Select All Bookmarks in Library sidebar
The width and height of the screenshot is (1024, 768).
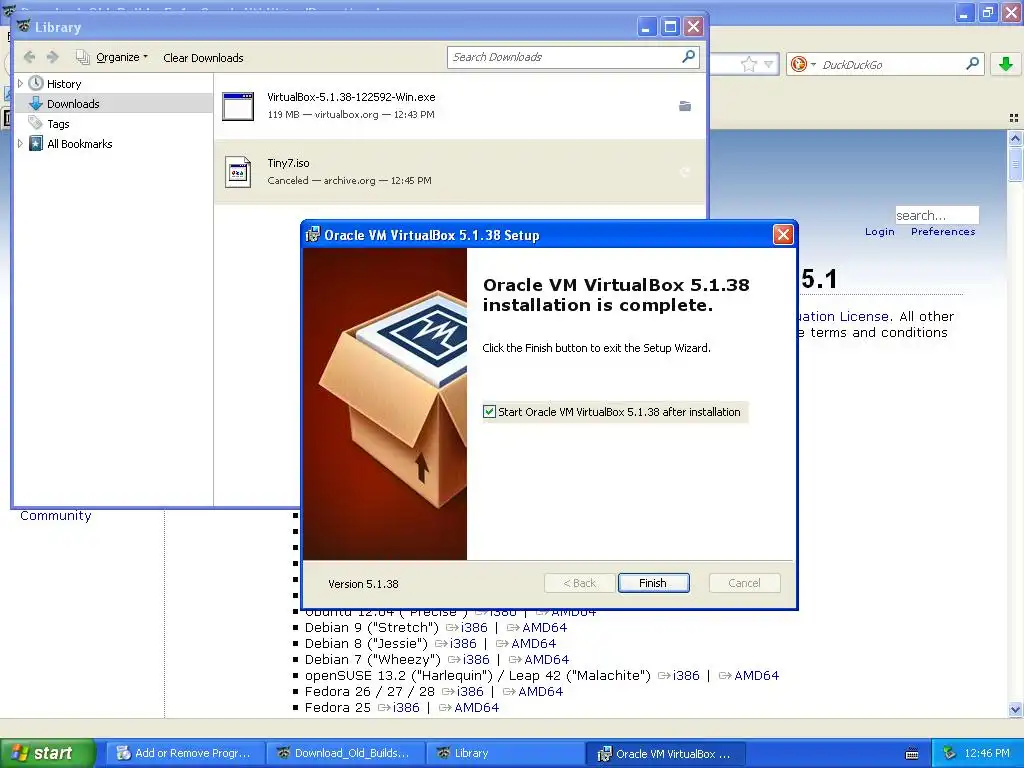click(80, 144)
